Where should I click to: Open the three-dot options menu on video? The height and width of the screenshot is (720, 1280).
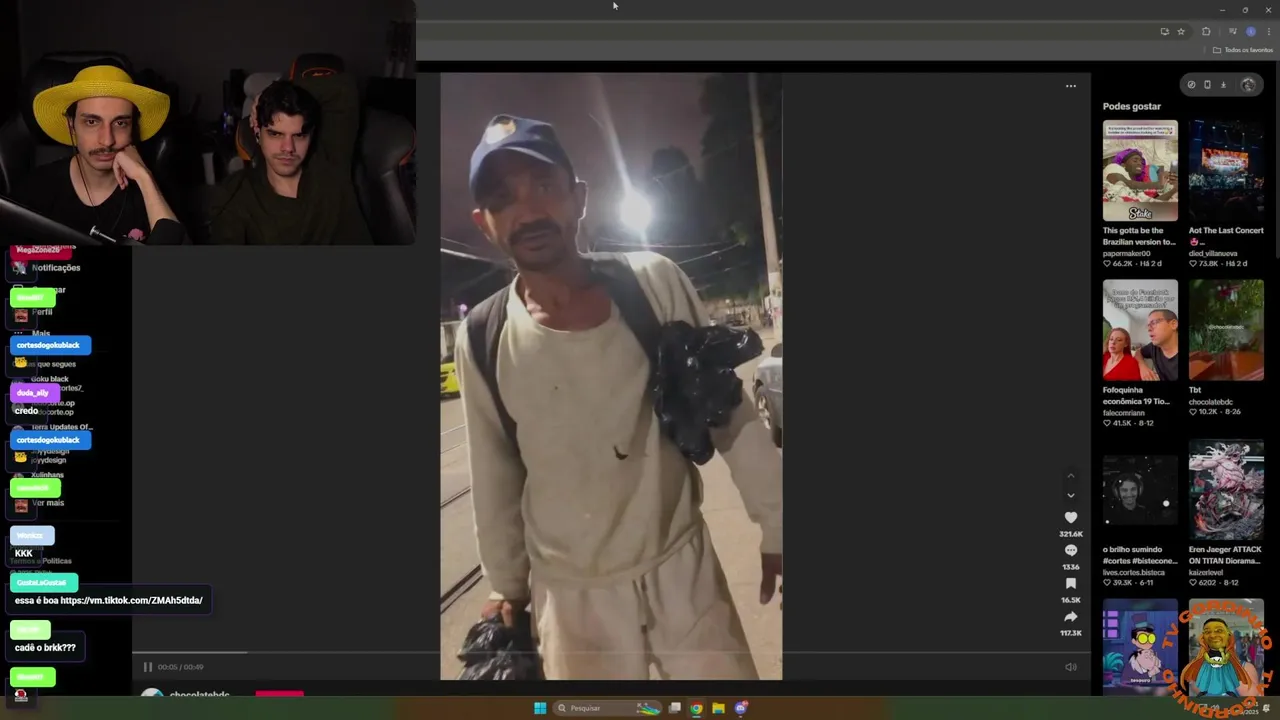[1070, 86]
